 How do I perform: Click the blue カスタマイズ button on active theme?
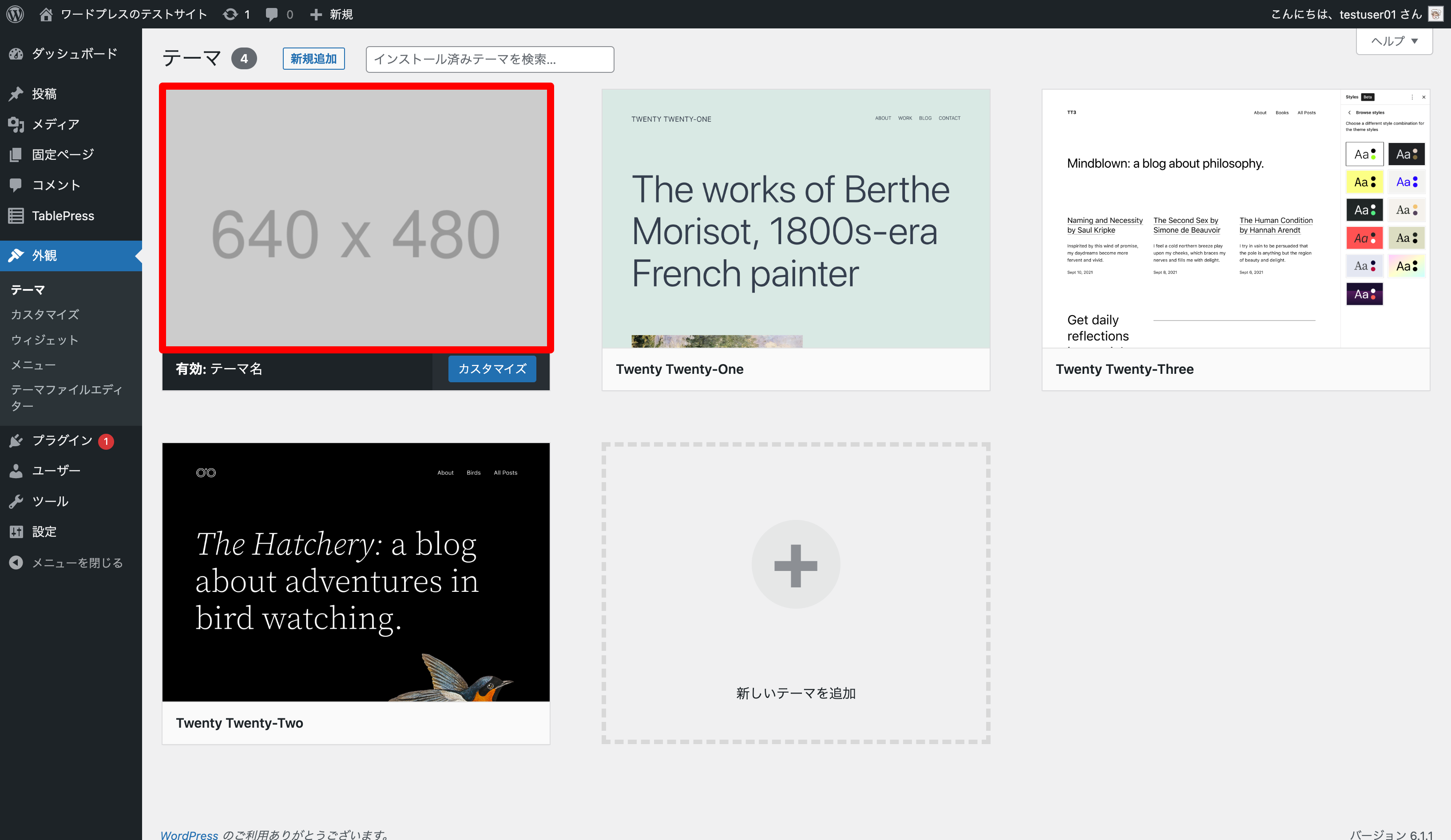coord(492,368)
